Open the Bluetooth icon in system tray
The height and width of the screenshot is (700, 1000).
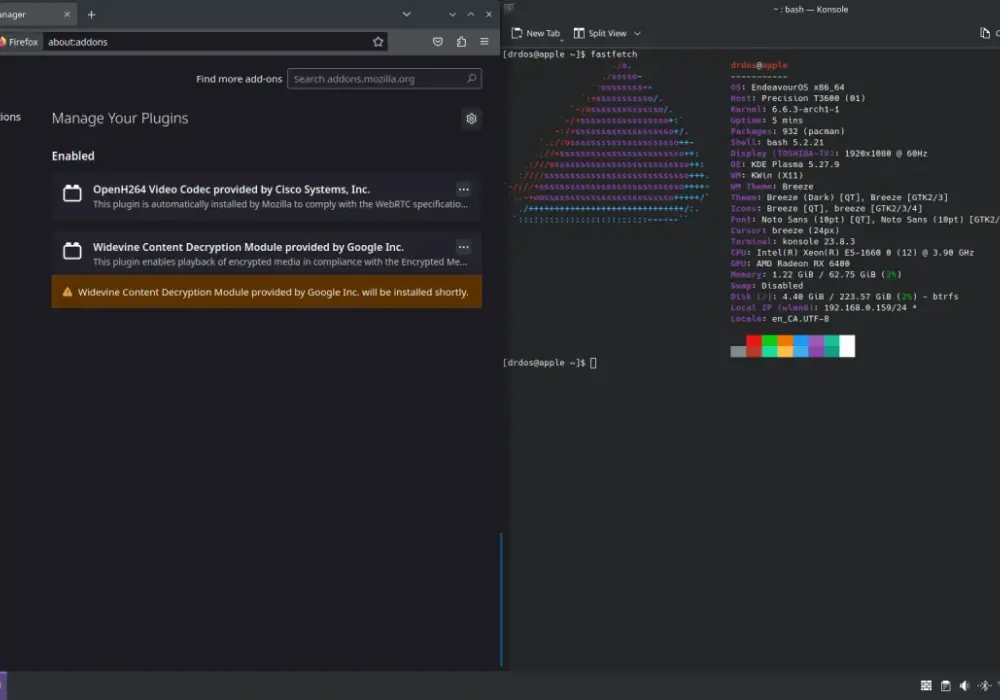[x=984, y=686]
